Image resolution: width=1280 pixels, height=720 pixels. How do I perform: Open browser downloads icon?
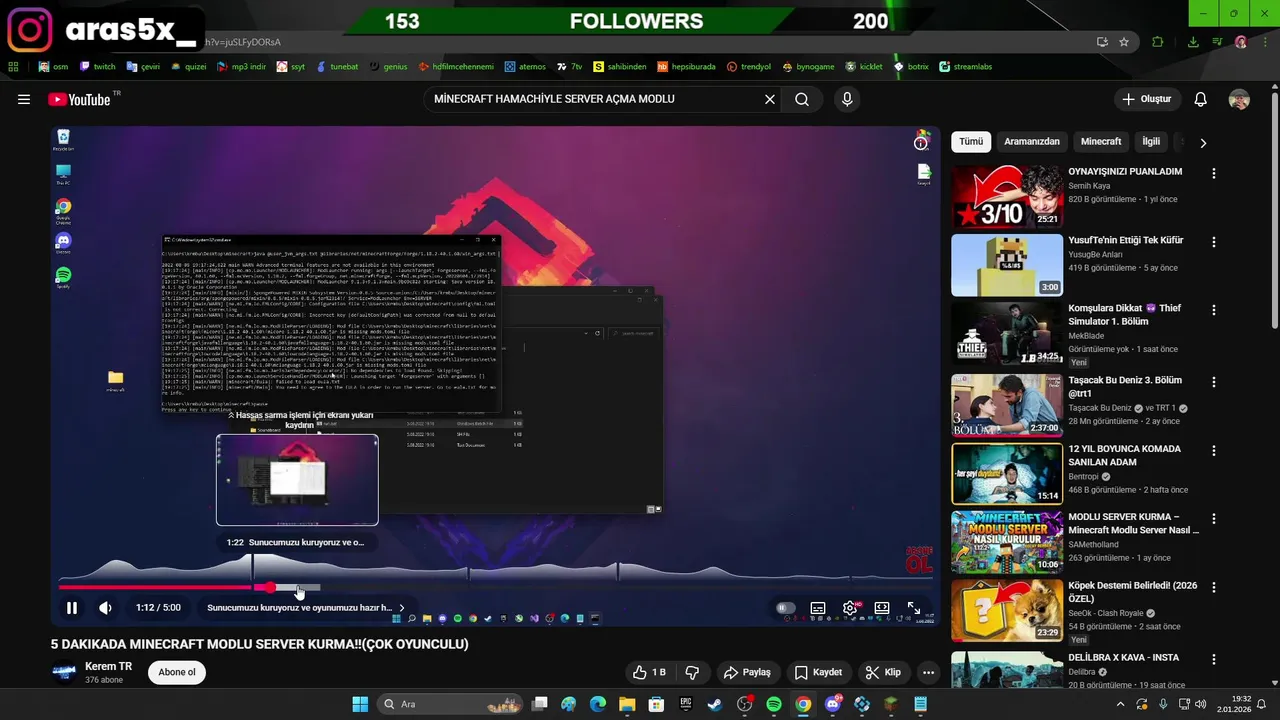click(1193, 42)
